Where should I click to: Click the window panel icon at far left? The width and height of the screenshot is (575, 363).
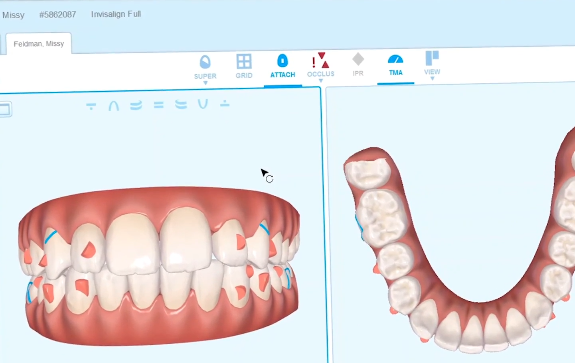point(5,109)
